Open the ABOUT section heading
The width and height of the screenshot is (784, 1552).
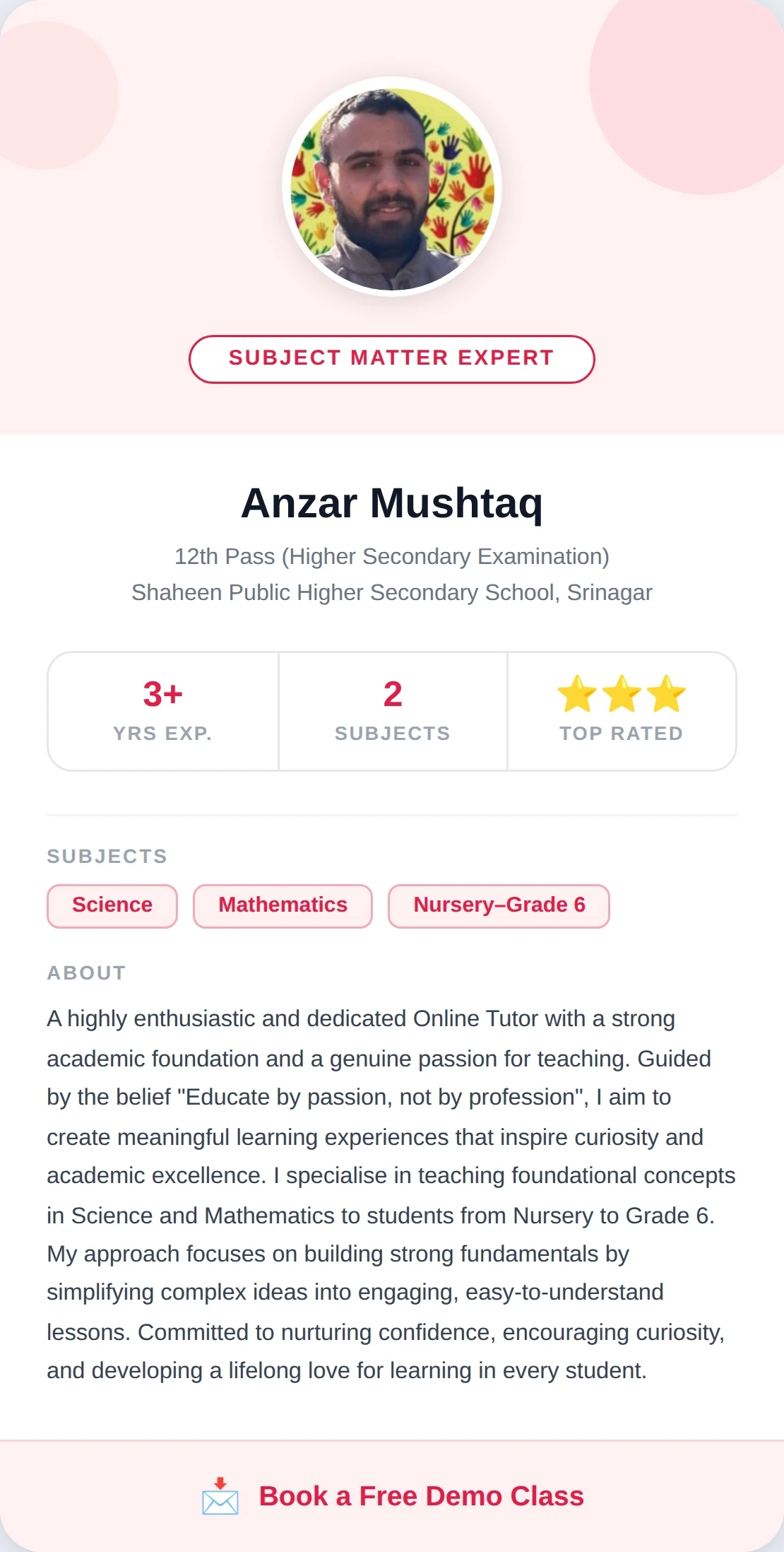coord(85,972)
